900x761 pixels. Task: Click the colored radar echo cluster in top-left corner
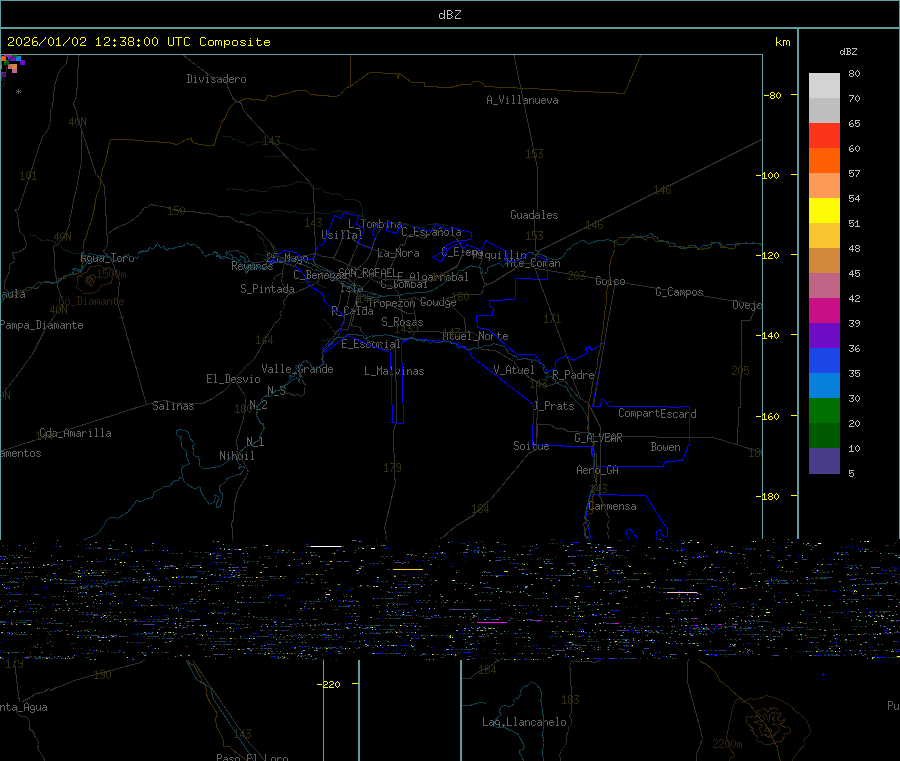click(12, 65)
